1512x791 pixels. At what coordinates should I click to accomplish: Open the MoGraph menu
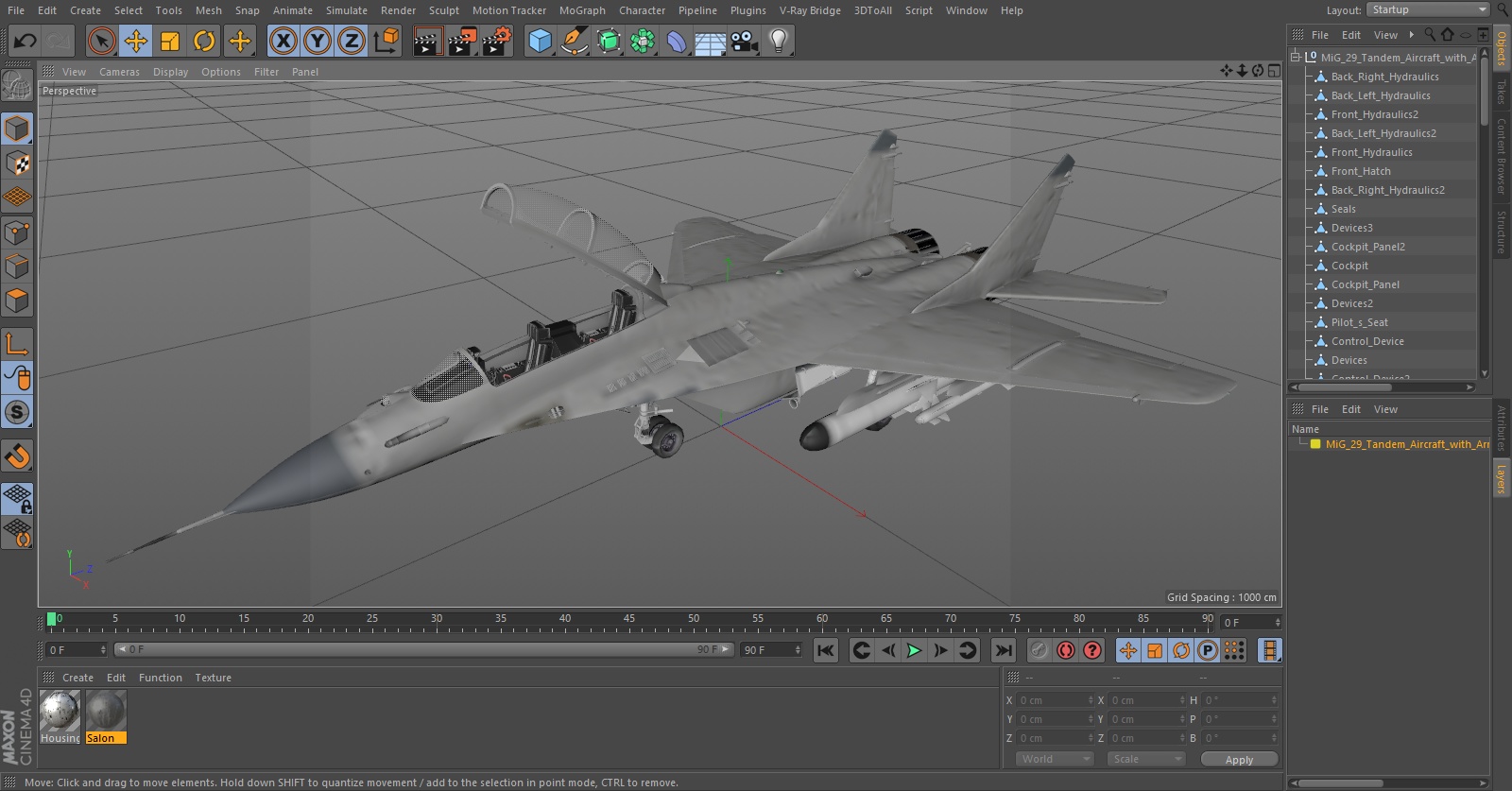(x=582, y=10)
